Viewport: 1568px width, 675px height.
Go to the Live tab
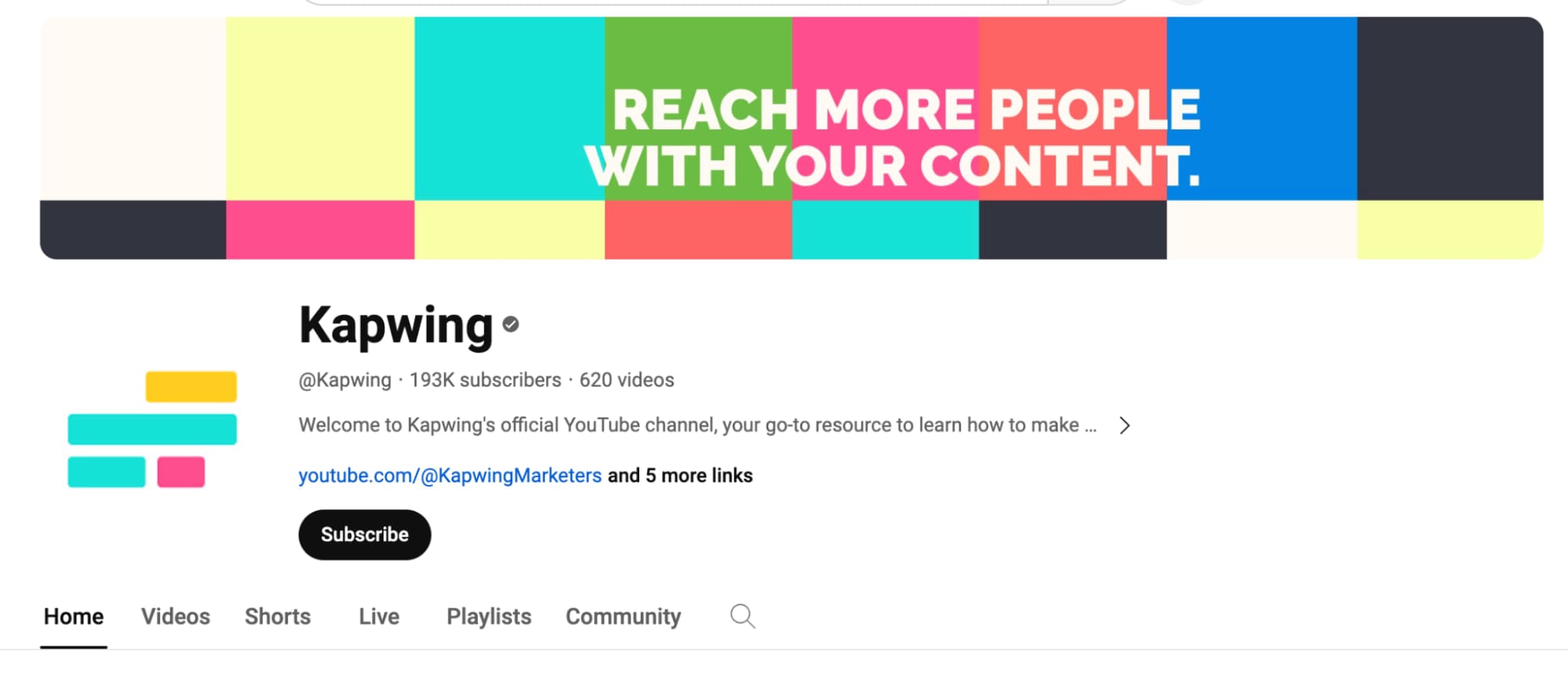tap(379, 617)
